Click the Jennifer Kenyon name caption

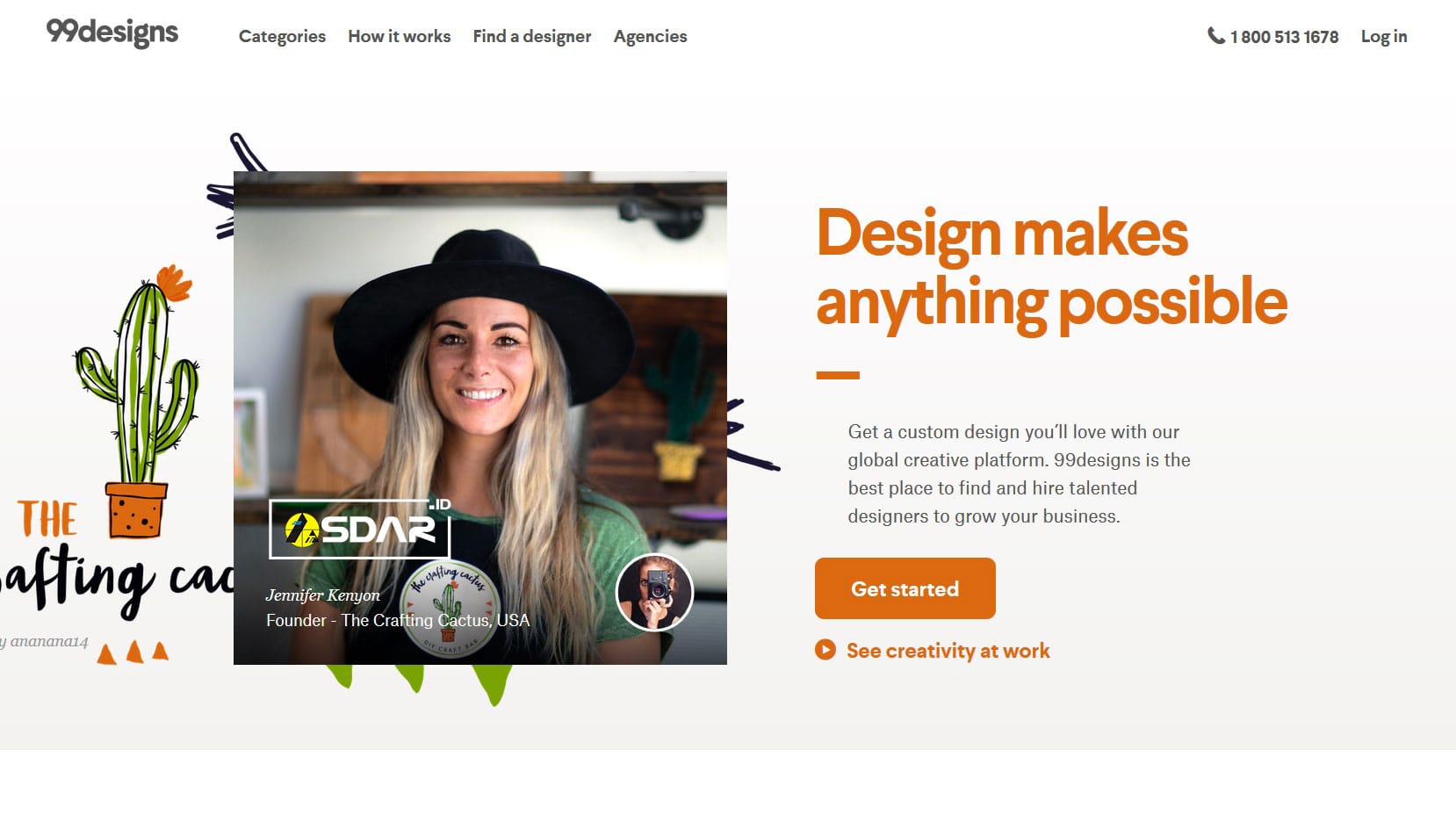point(323,595)
